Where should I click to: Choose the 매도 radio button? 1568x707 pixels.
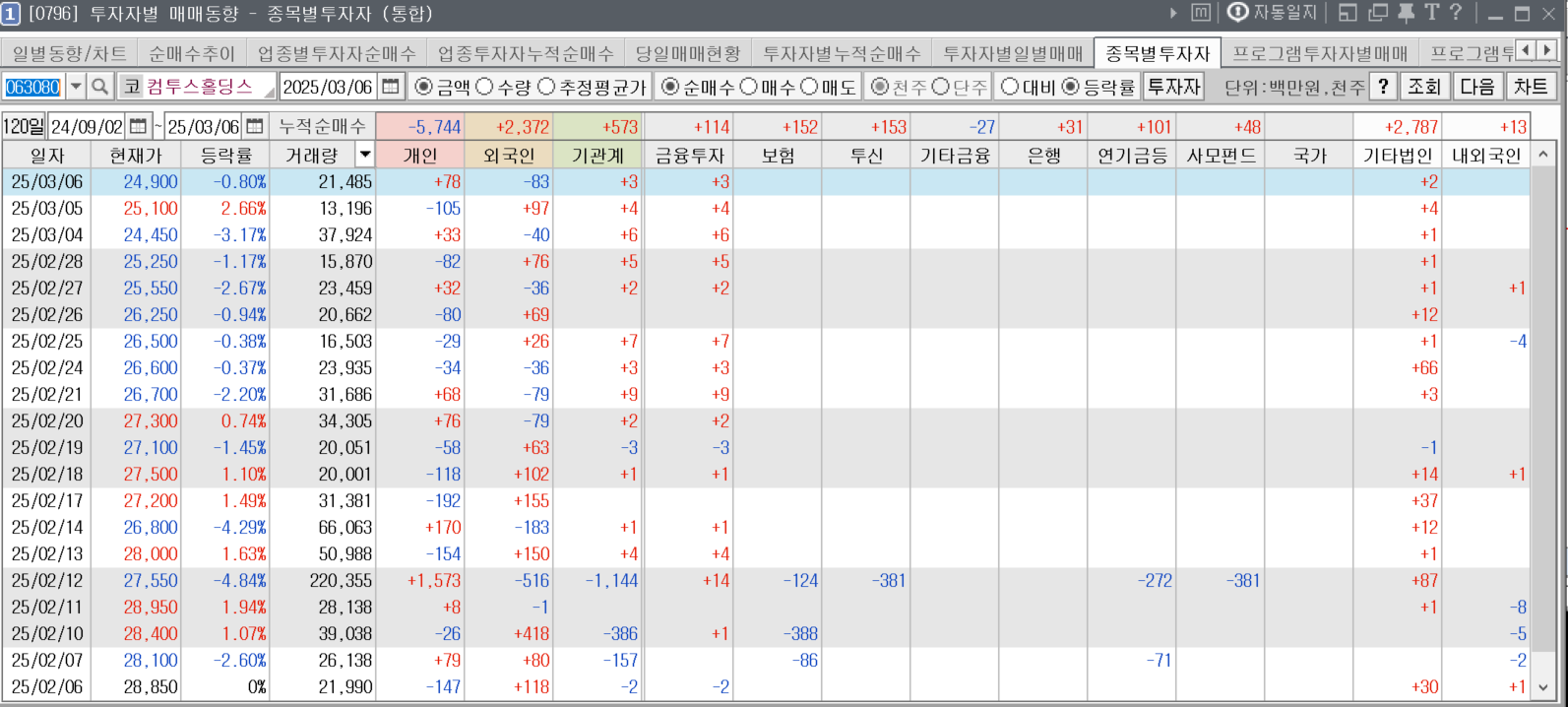click(x=810, y=87)
